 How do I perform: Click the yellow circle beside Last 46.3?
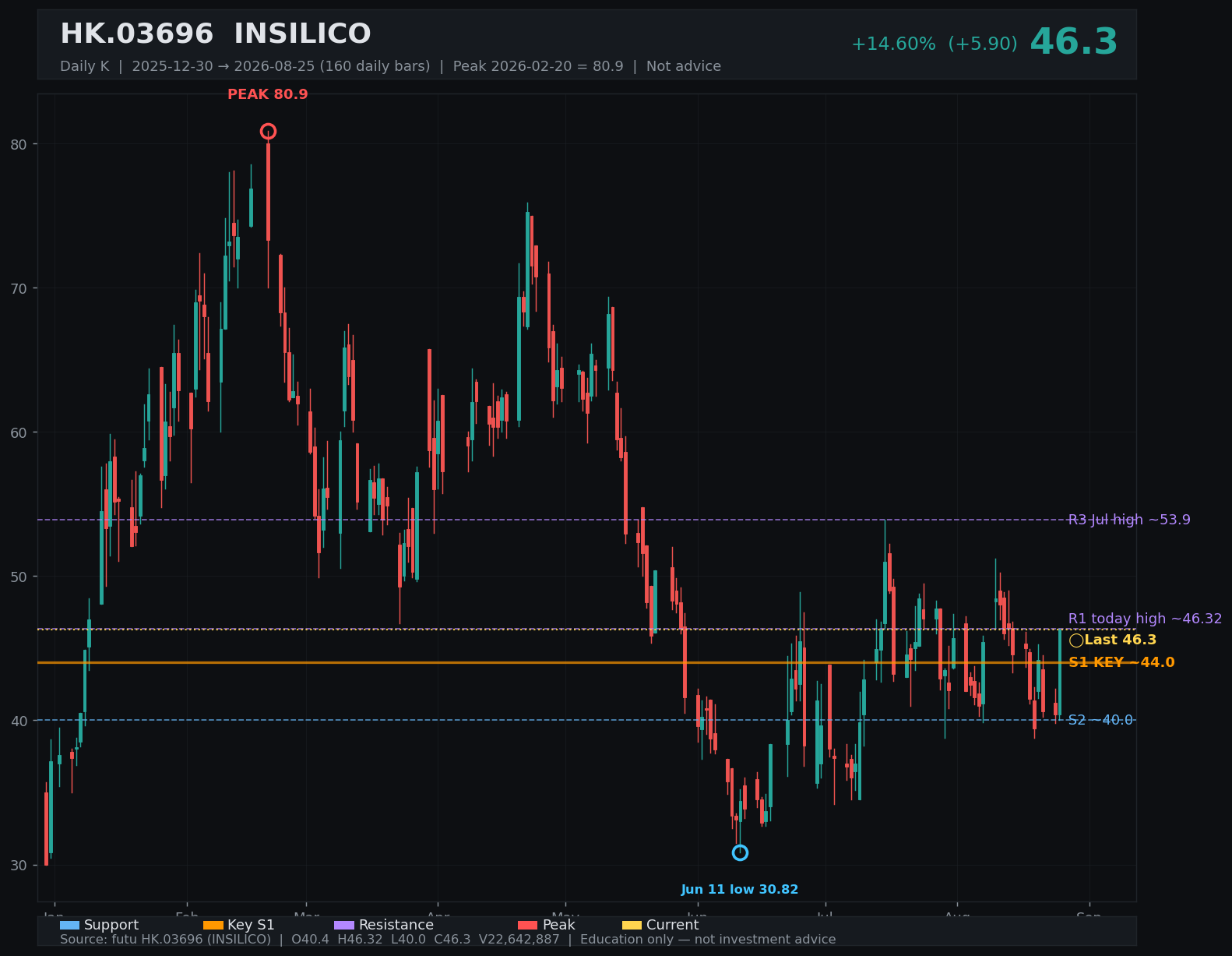click(x=1076, y=640)
